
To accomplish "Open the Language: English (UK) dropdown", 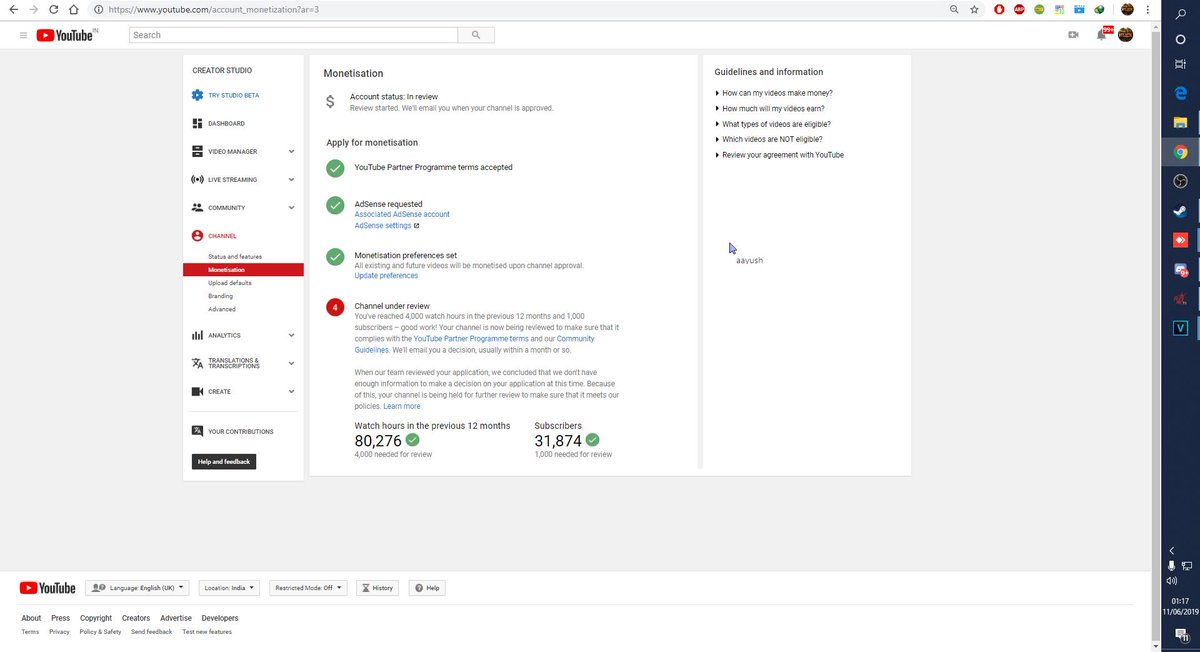I will point(138,588).
